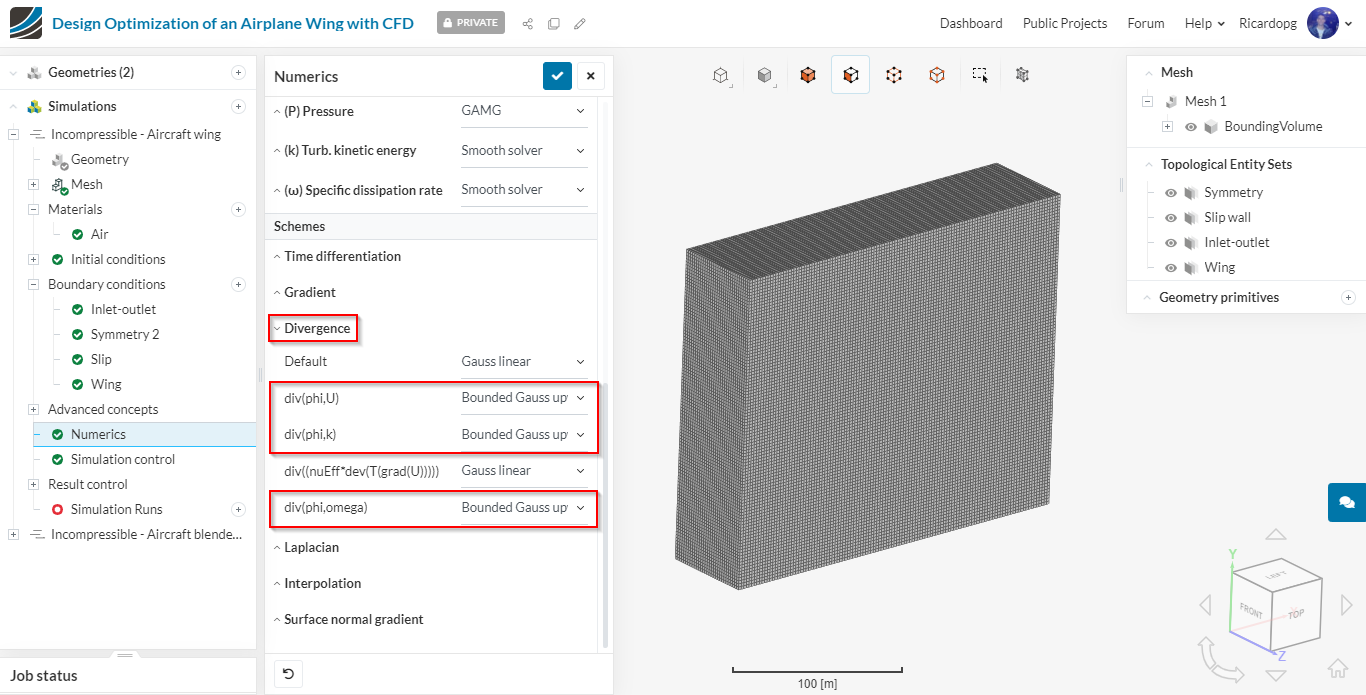Click the reset undo arrow button

tap(288, 674)
